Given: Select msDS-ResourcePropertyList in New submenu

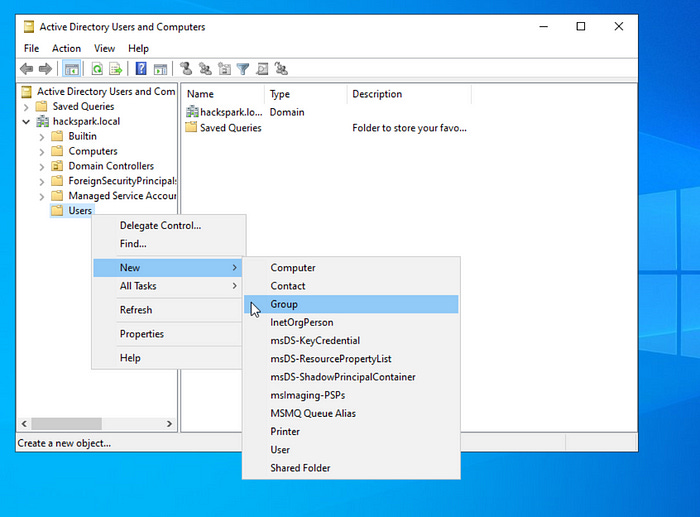Looking at the screenshot, I should click(351, 359).
